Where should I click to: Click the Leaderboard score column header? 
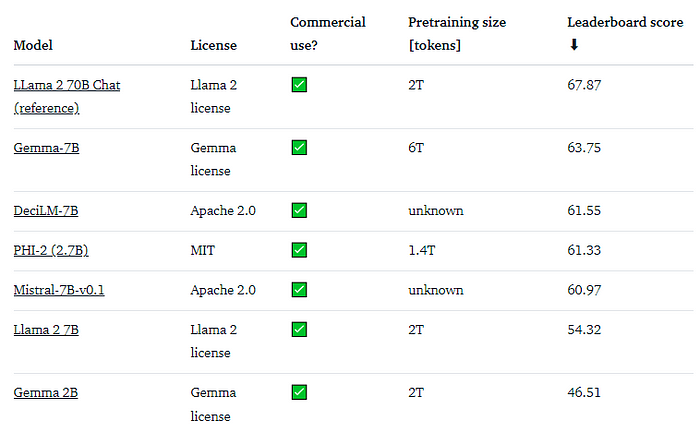tap(616, 22)
